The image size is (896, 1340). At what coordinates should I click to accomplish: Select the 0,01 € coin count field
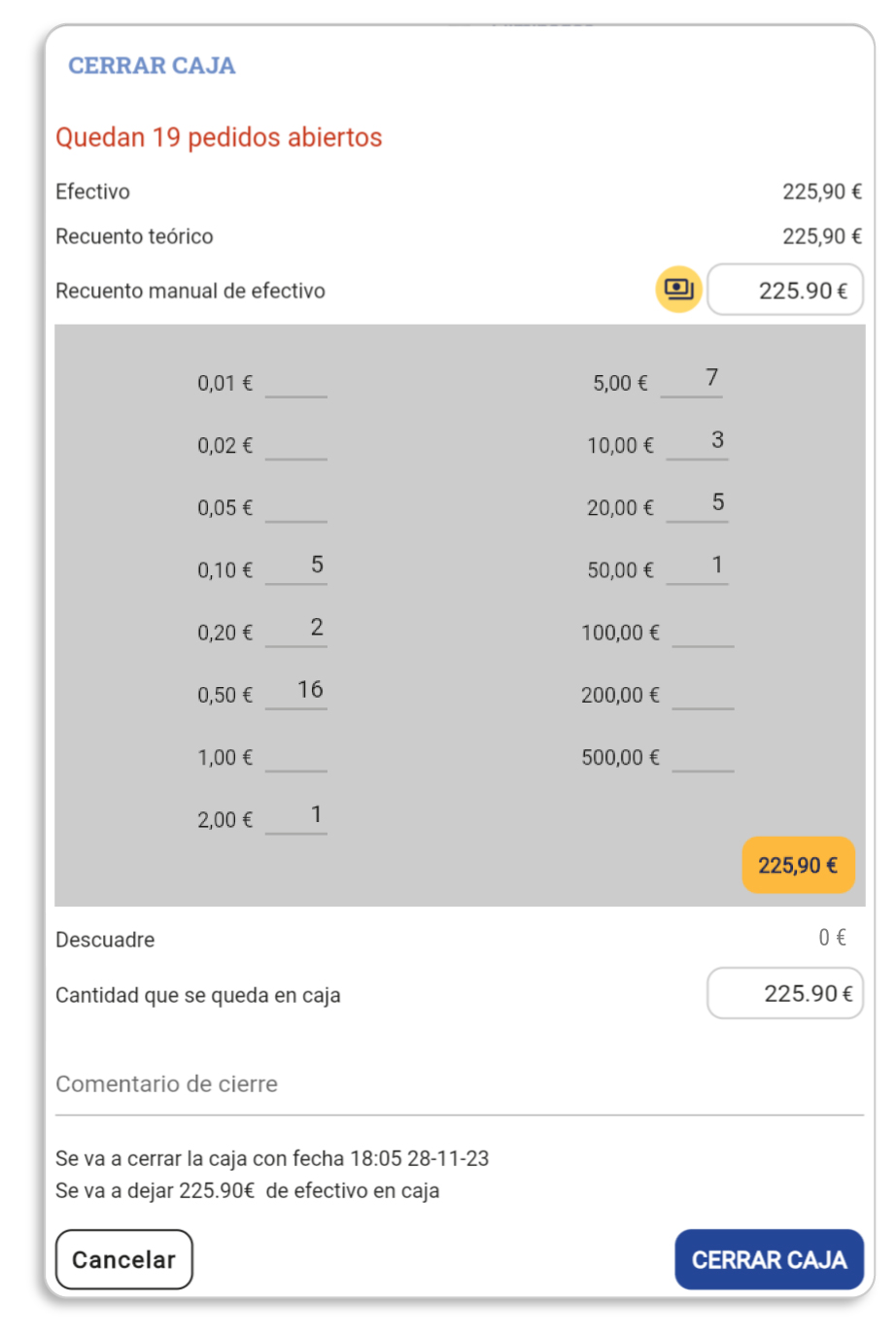(296, 381)
